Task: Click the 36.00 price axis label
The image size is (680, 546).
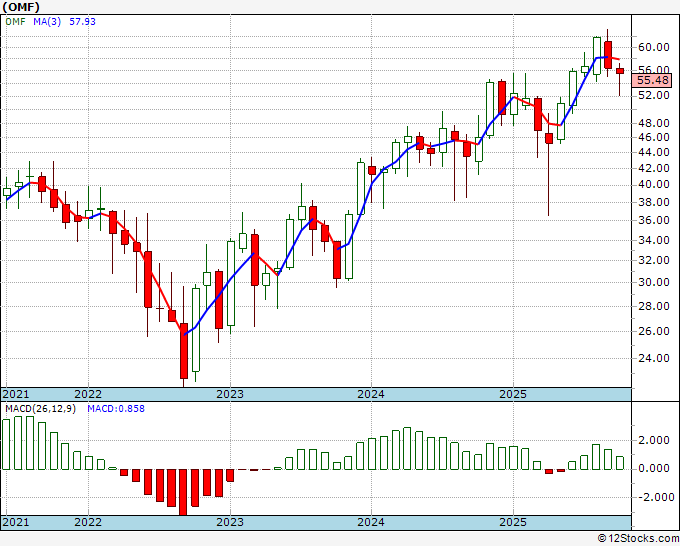Action: click(x=654, y=220)
